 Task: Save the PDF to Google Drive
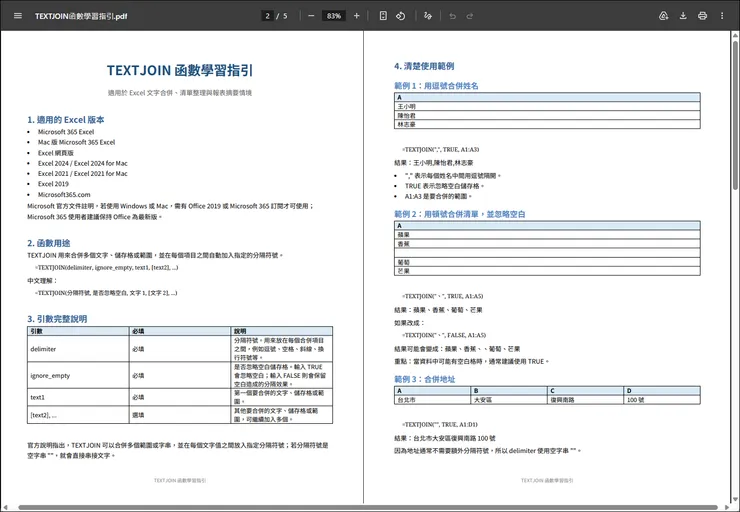[664, 16]
